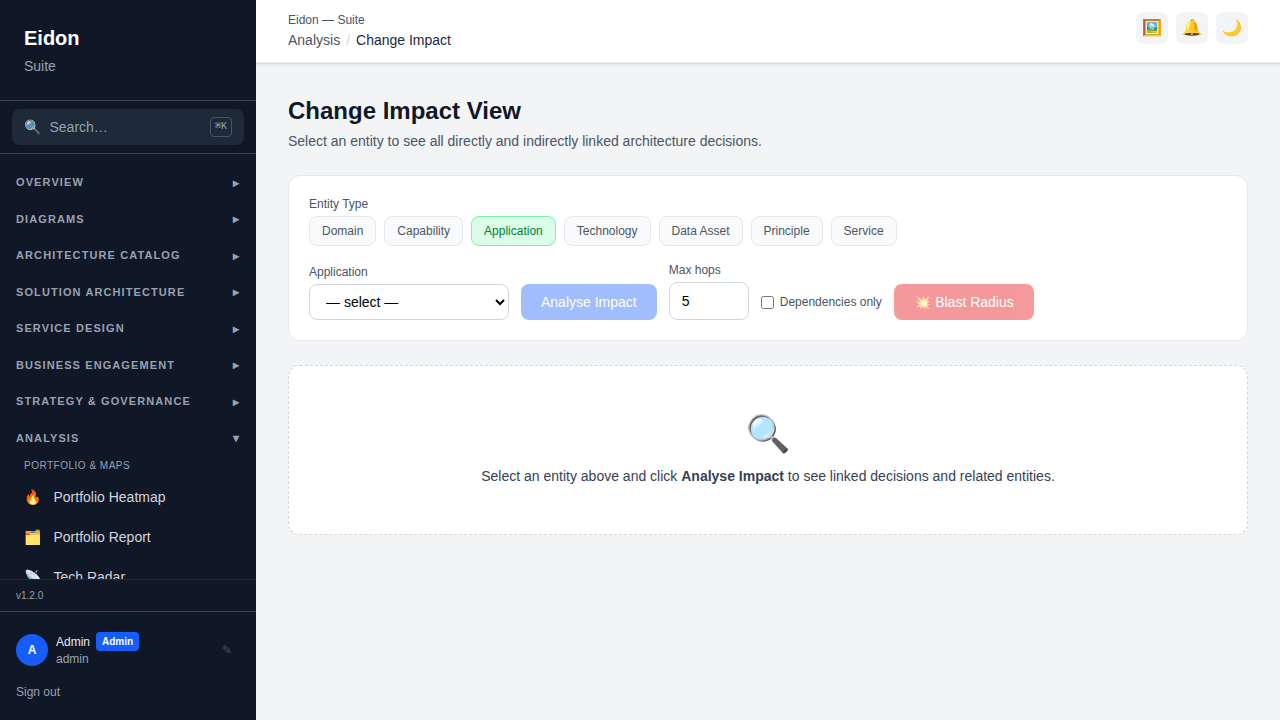Viewport: 1280px width, 720px height.
Task: Click the ⌘K shortcut badge
Action: (221, 127)
